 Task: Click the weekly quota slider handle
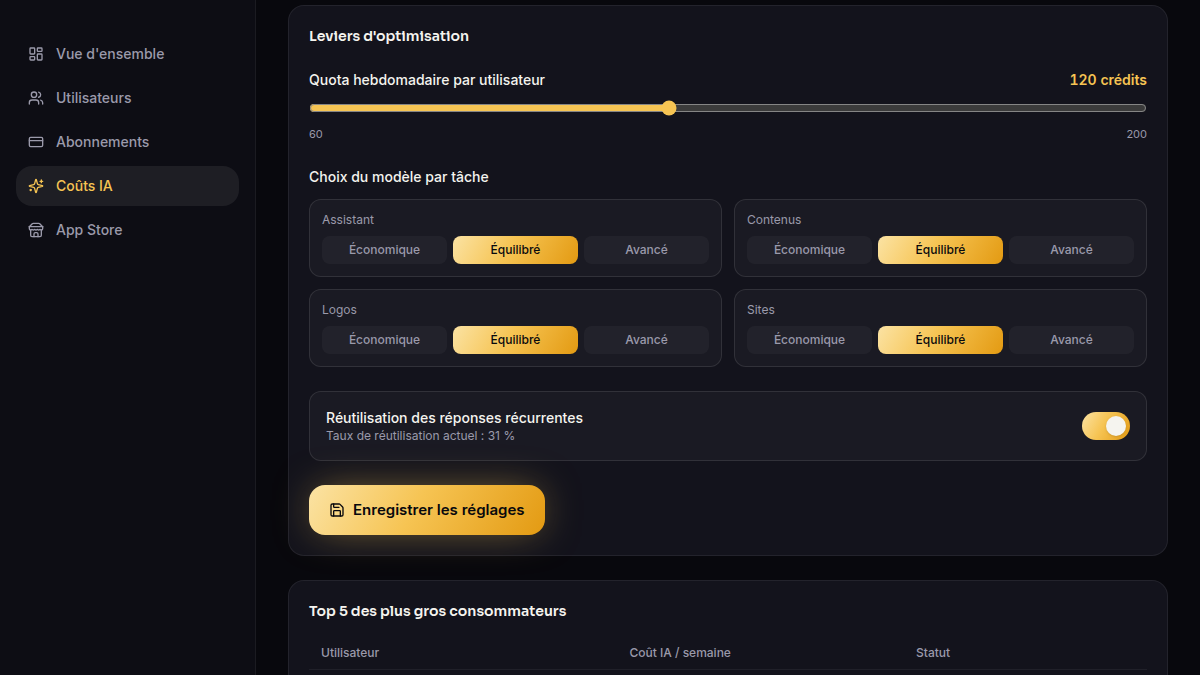tap(669, 108)
